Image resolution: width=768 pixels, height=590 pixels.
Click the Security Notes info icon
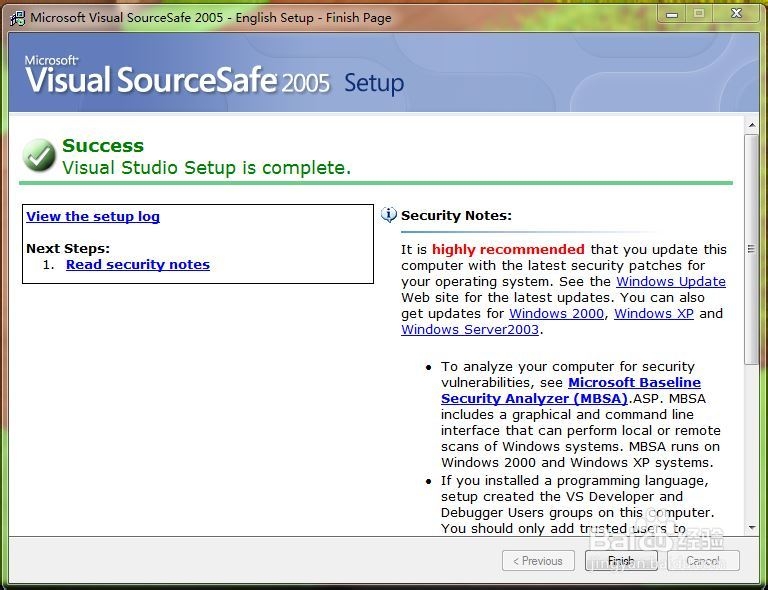point(389,214)
